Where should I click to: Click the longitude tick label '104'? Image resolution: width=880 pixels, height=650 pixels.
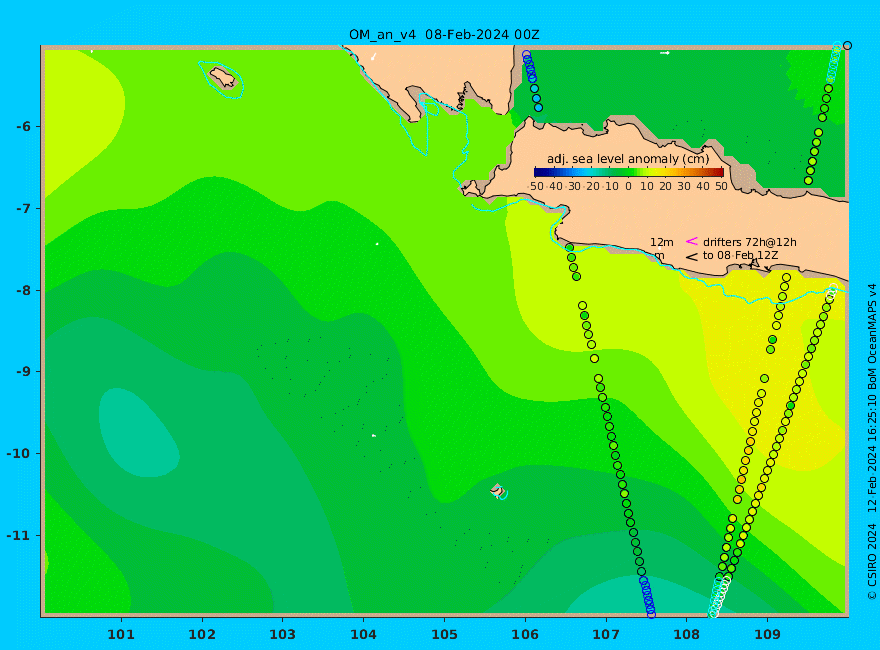coord(364,635)
